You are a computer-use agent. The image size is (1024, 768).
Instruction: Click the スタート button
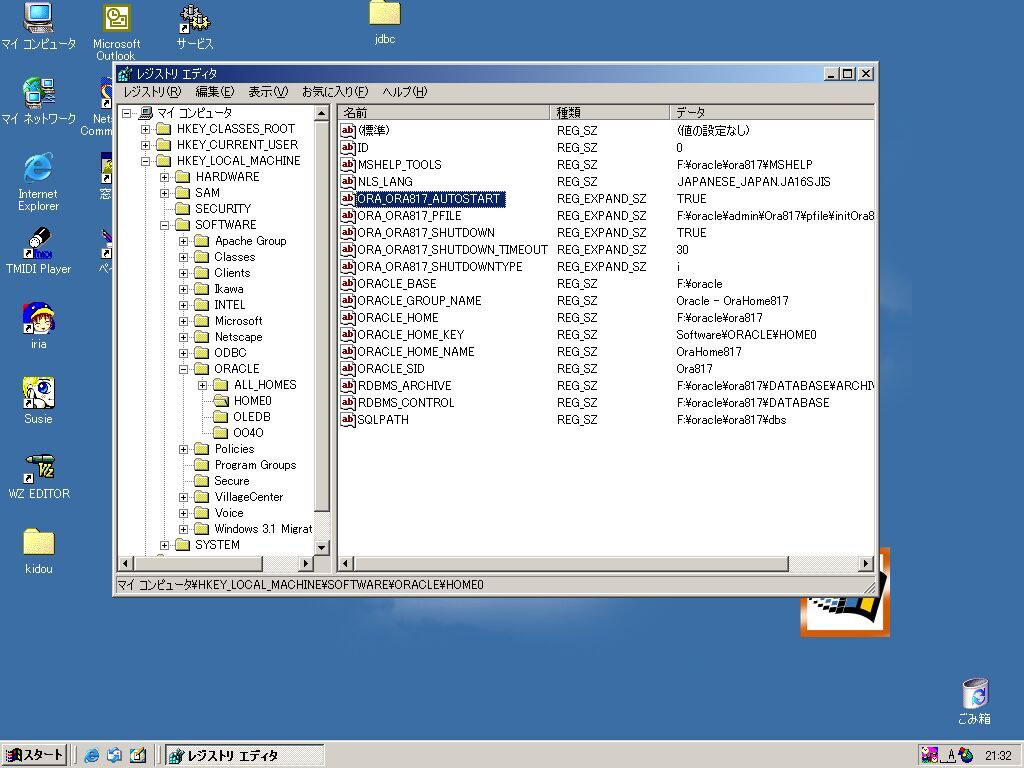click(34, 755)
